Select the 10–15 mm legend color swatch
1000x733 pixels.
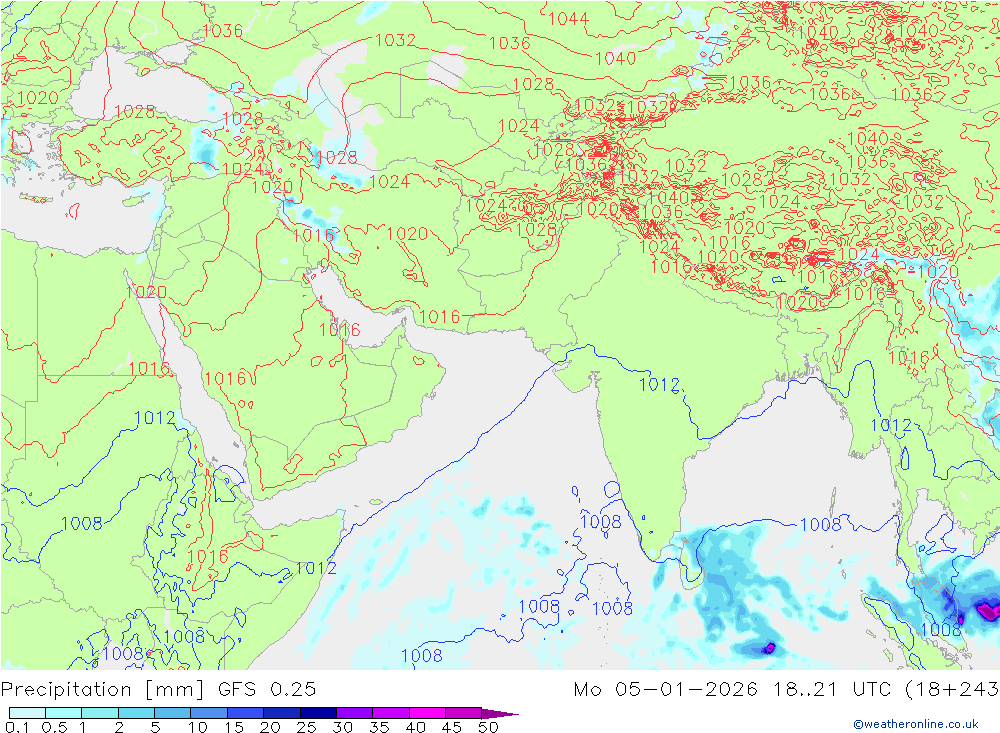209,713
